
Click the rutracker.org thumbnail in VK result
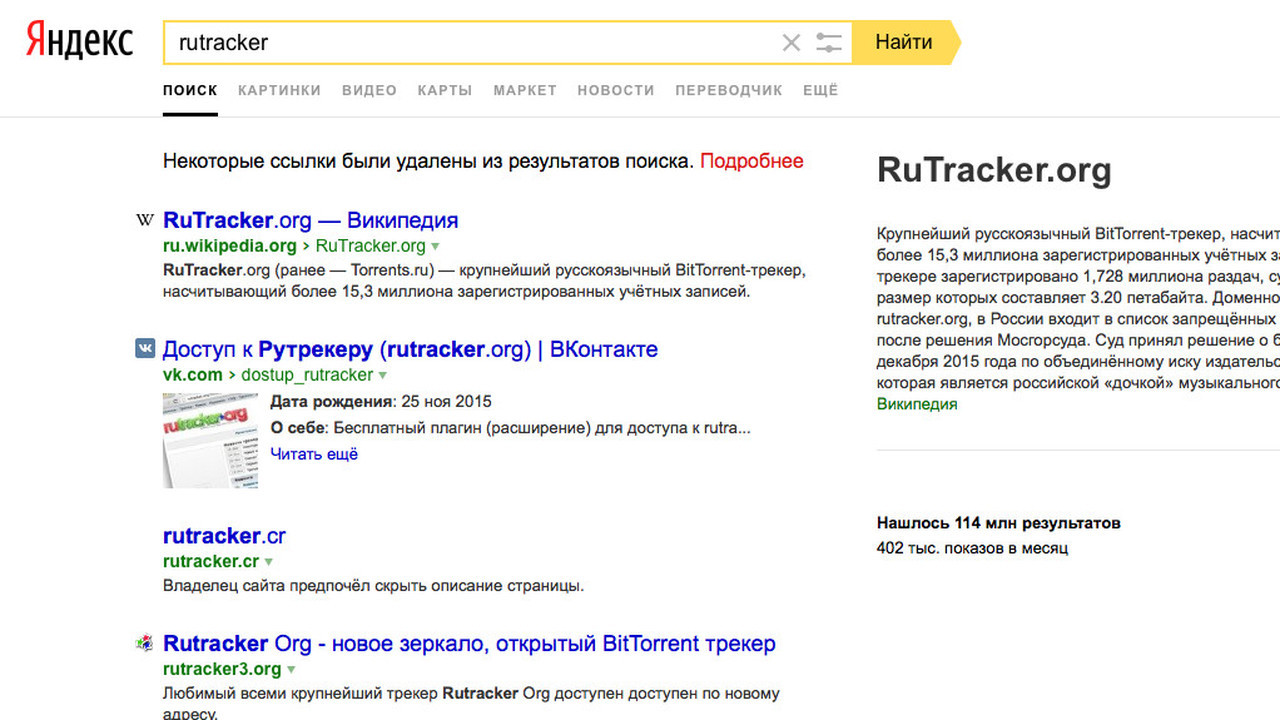210,441
